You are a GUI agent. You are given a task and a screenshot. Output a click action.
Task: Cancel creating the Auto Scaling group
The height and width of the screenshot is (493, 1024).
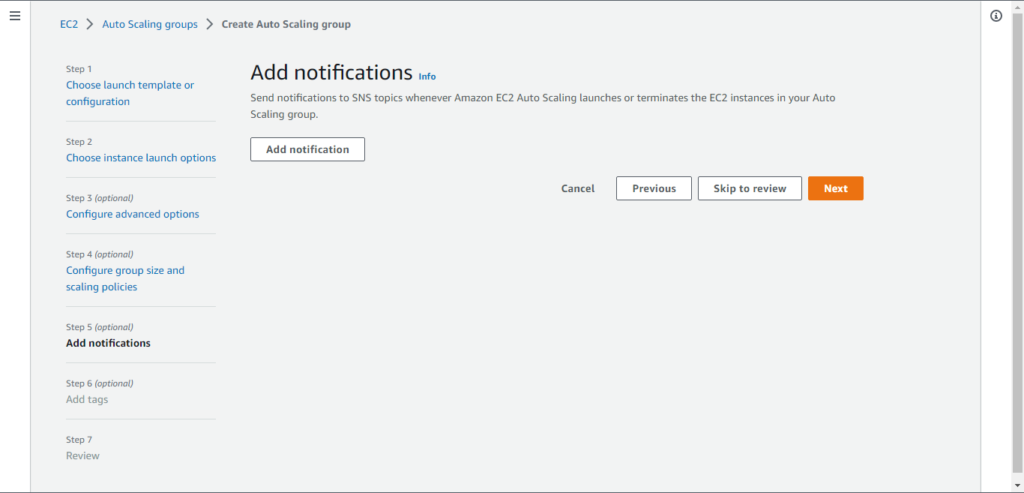(x=578, y=189)
